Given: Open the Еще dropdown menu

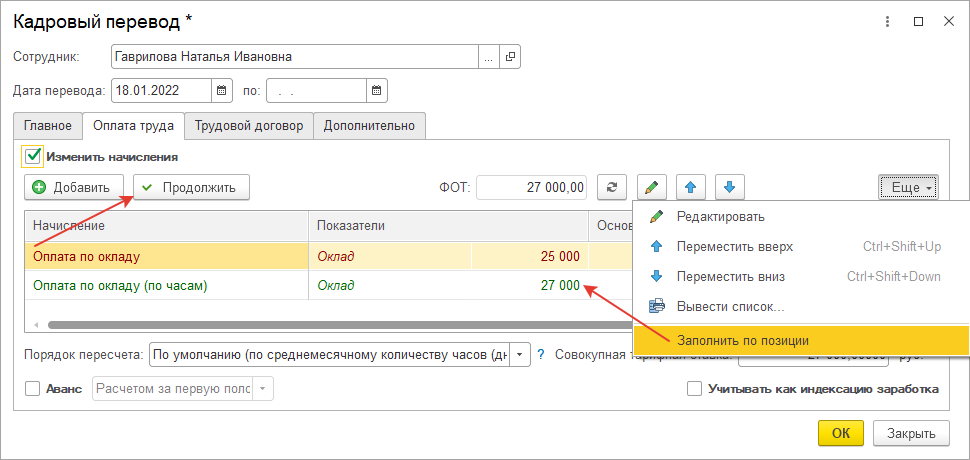Looking at the screenshot, I should click(908, 187).
